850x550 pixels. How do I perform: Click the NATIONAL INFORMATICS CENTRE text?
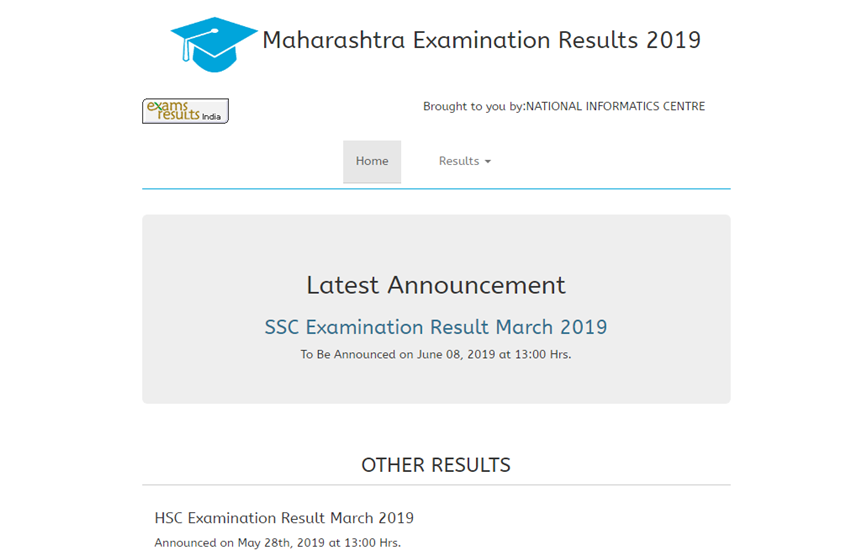click(615, 107)
